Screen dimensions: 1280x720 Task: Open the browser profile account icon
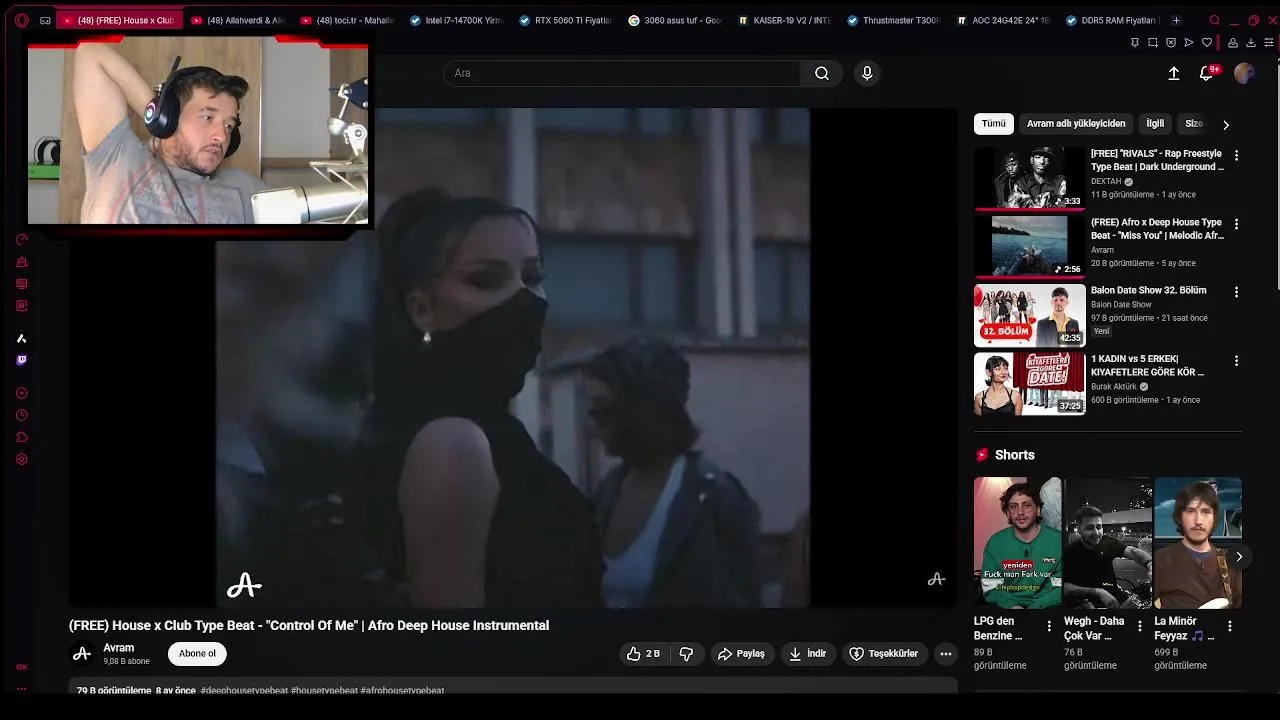(x=1233, y=42)
